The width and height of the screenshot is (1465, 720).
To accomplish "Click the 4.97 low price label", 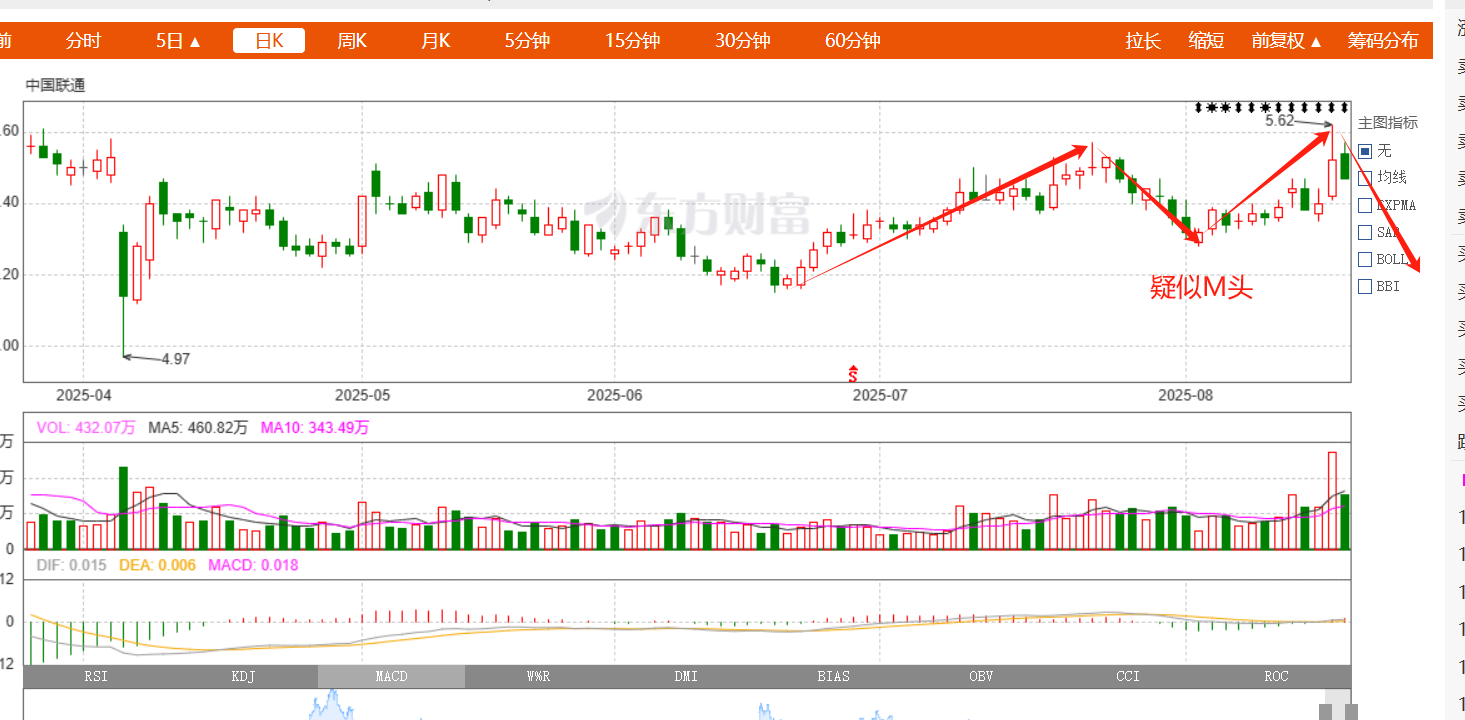I will tap(175, 359).
